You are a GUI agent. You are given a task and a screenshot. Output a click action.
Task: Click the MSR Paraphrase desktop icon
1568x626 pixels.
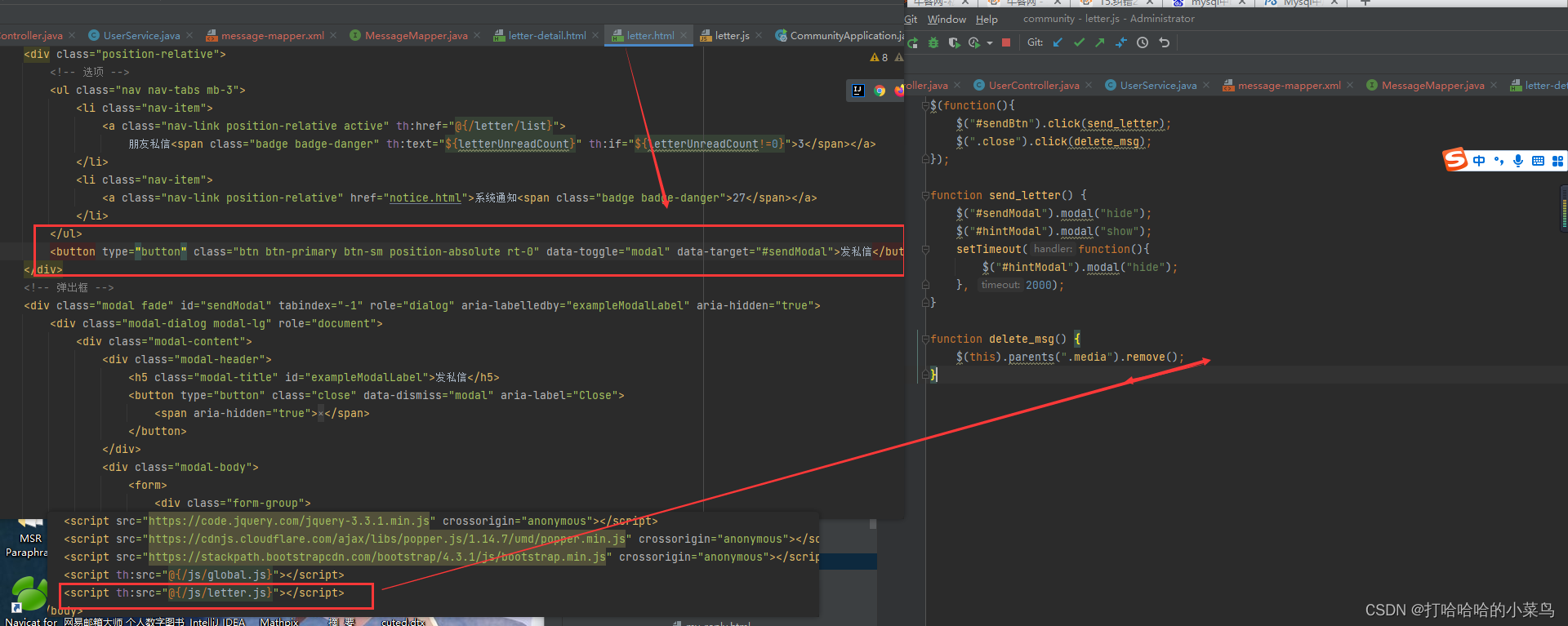click(27, 539)
